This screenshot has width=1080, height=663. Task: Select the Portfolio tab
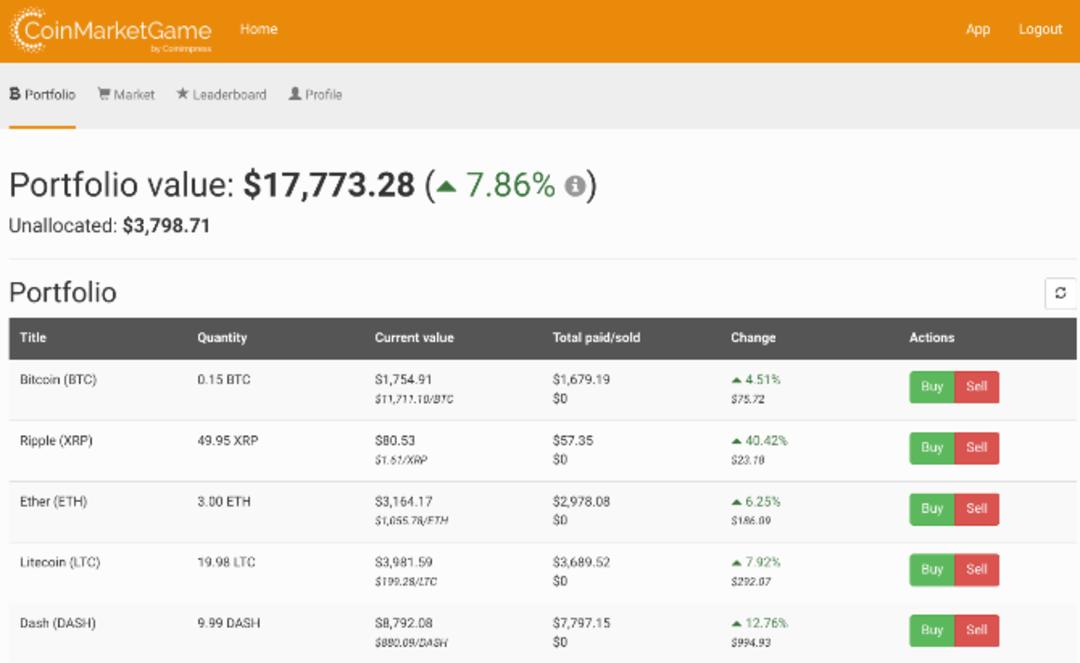[x=42, y=94]
